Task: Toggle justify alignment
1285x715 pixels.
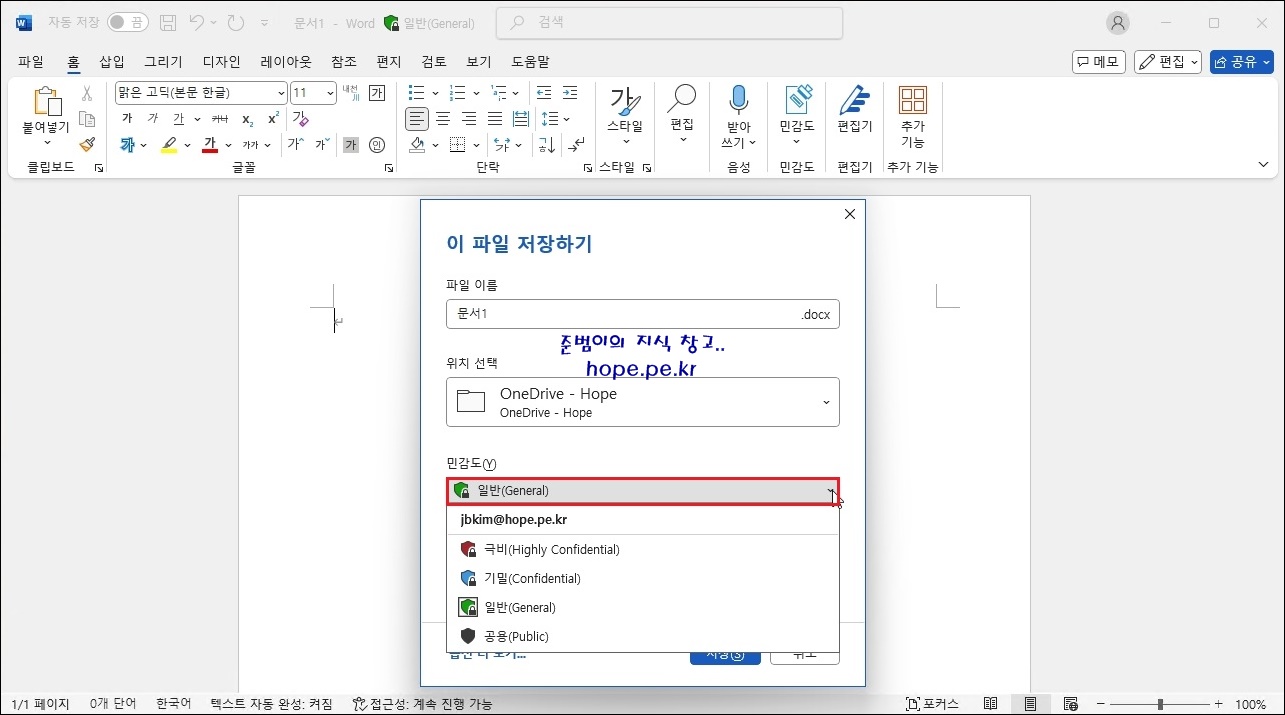Action: point(495,119)
